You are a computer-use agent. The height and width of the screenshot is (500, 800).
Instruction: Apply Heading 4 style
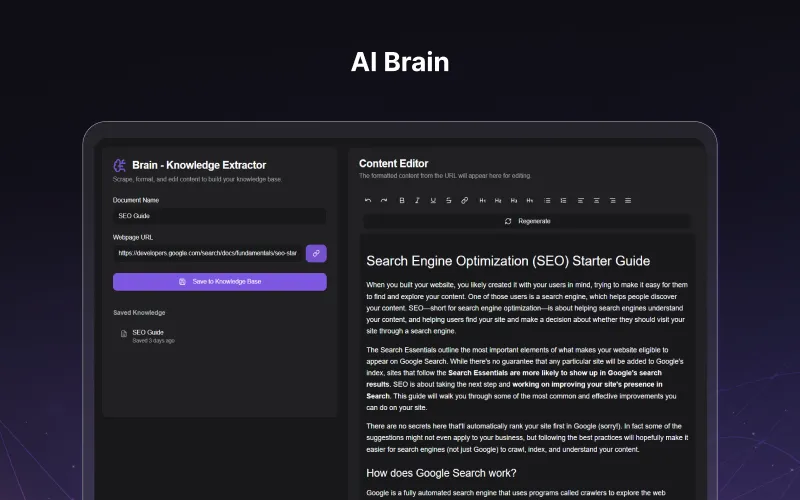(x=530, y=200)
